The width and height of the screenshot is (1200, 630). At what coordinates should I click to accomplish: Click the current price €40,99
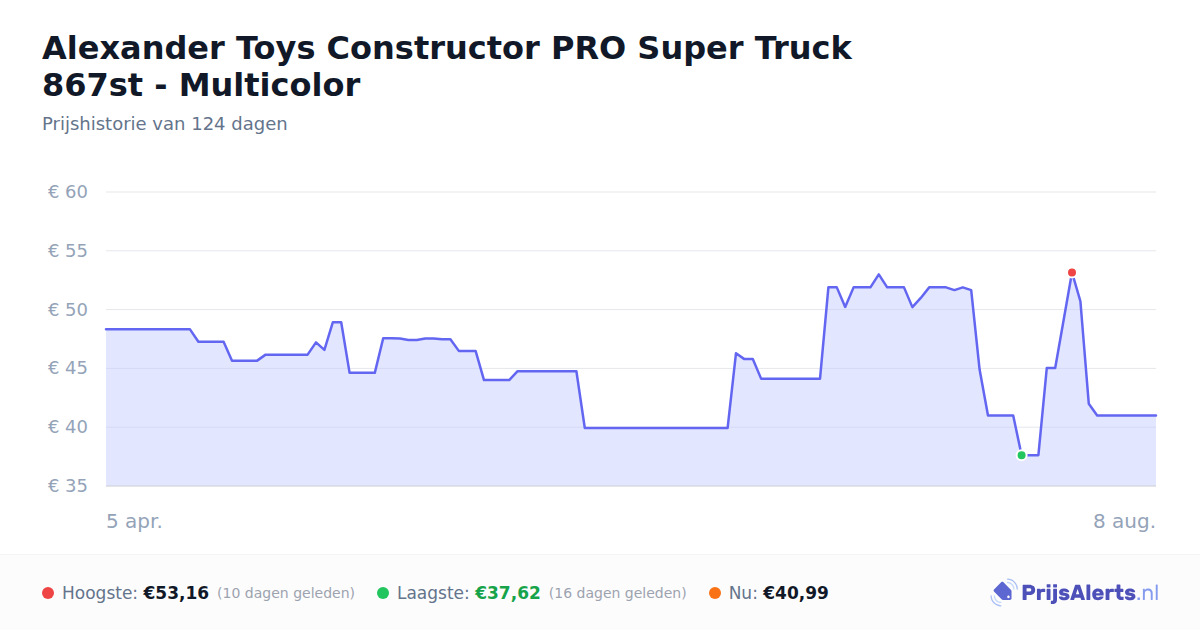(x=796, y=593)
